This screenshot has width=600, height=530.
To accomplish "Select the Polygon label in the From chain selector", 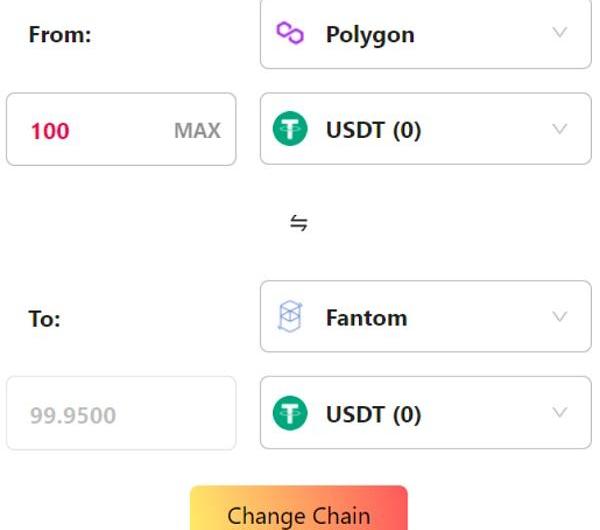I will 370,34.
